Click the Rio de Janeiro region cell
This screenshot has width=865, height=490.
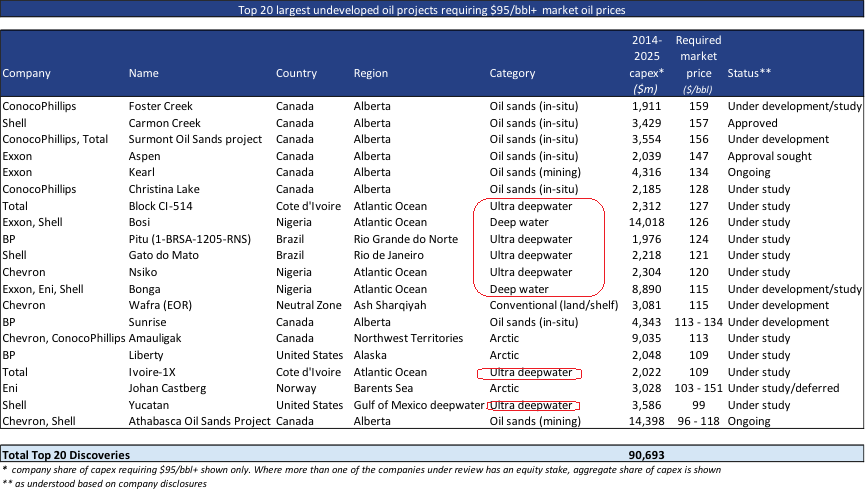(389, 255)
